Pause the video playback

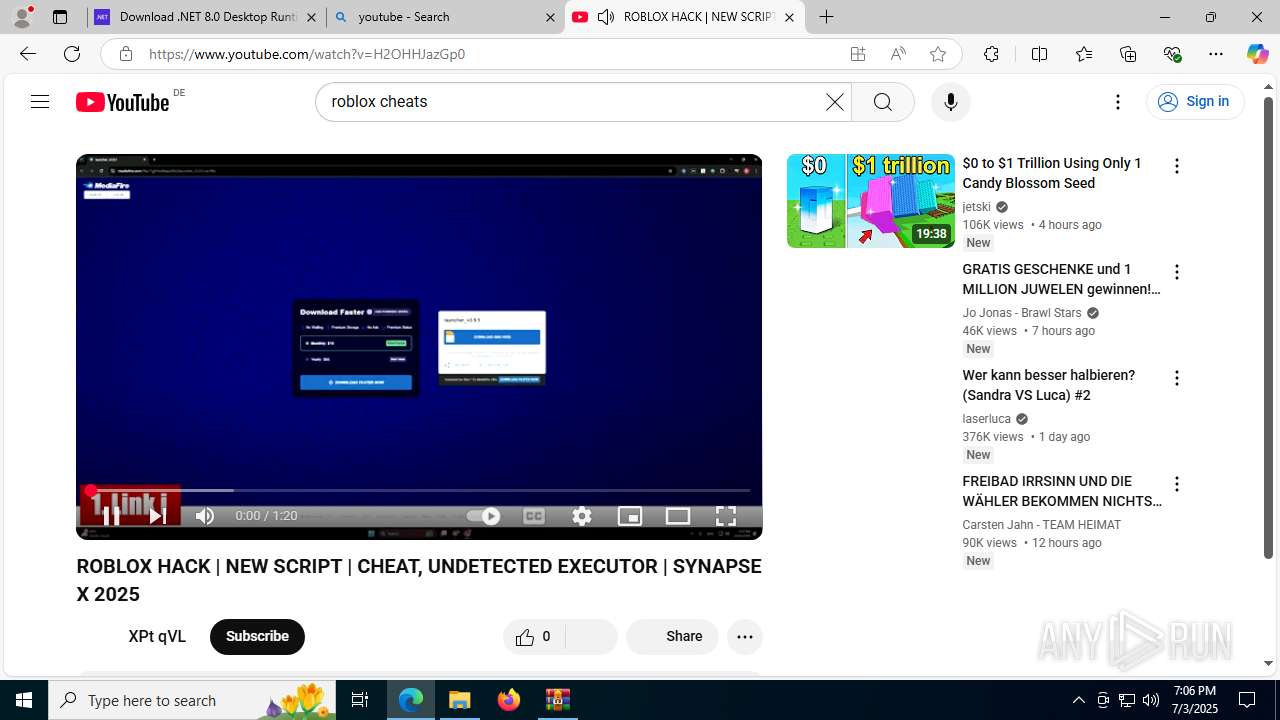(111, 516)
